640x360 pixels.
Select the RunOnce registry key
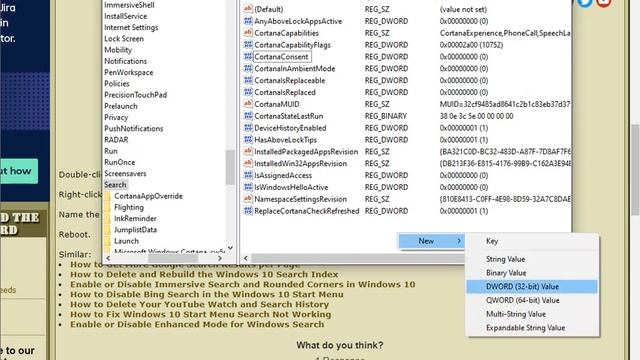pyautogui.click(x=120, y=162)
